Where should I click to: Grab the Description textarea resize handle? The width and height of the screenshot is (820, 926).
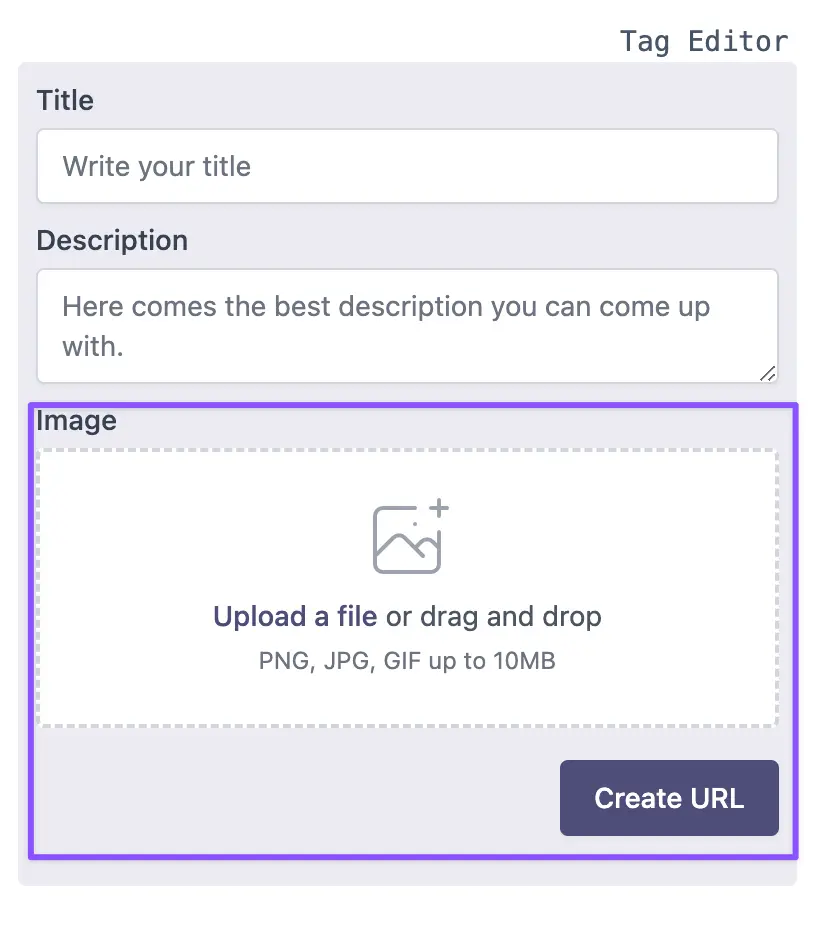[x=767, y=373]
